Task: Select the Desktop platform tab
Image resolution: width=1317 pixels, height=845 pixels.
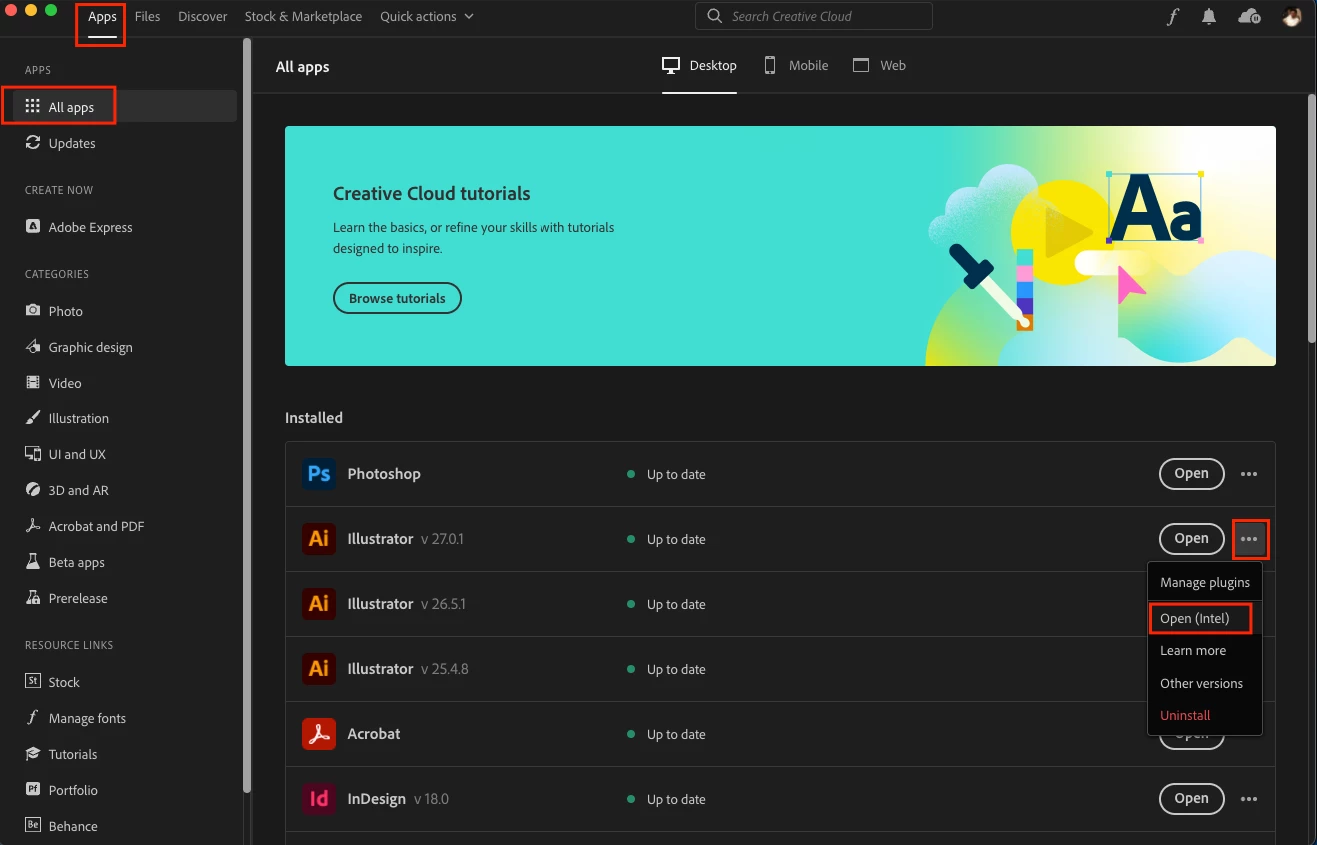Action: (699, 66)
